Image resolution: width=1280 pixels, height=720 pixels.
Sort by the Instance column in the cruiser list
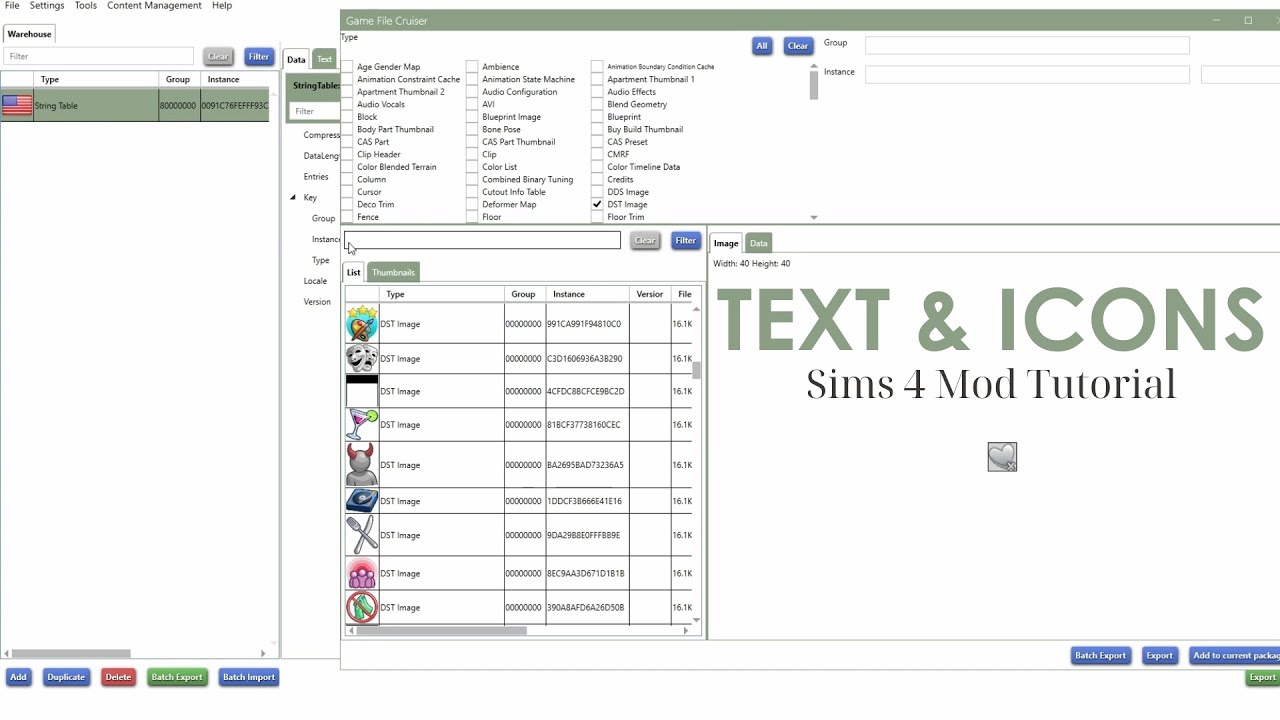click(x=569, y=294)
